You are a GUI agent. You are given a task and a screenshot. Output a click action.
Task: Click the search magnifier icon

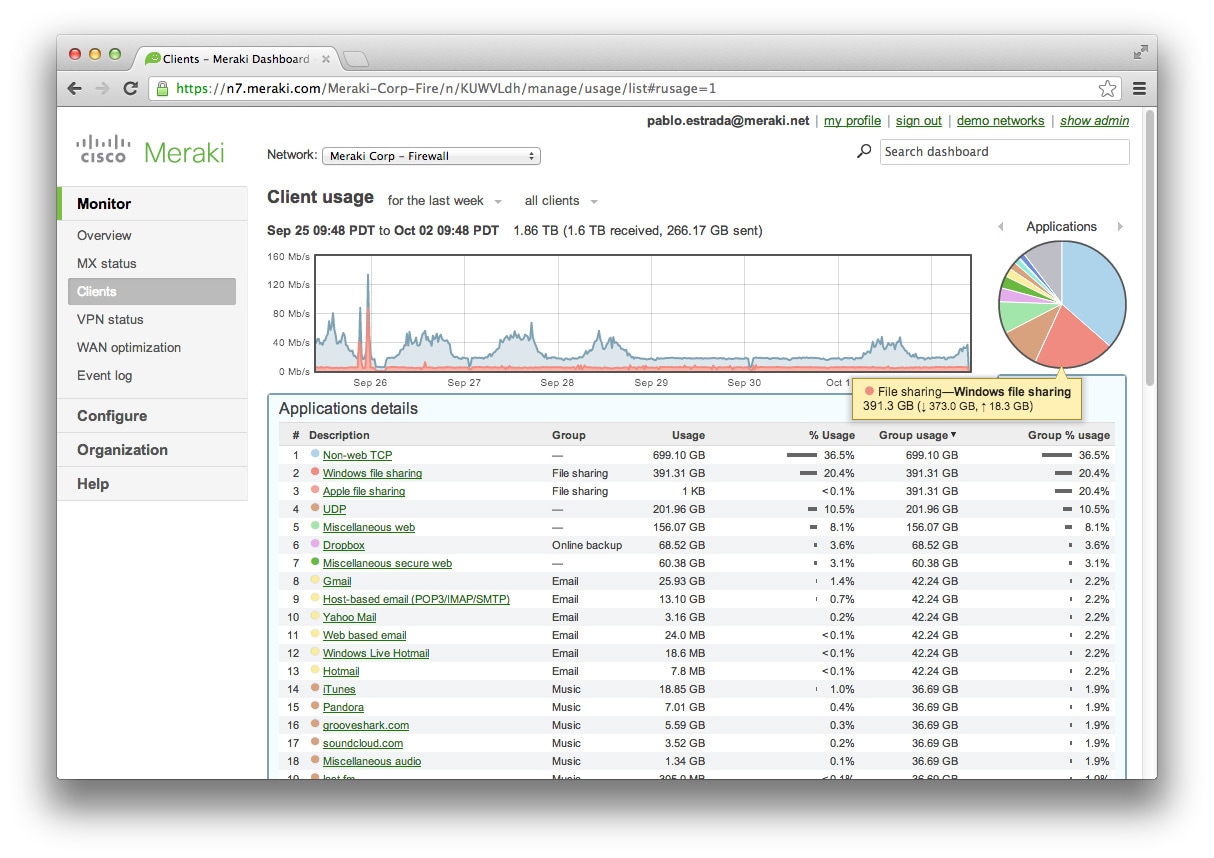coord(864,152)
